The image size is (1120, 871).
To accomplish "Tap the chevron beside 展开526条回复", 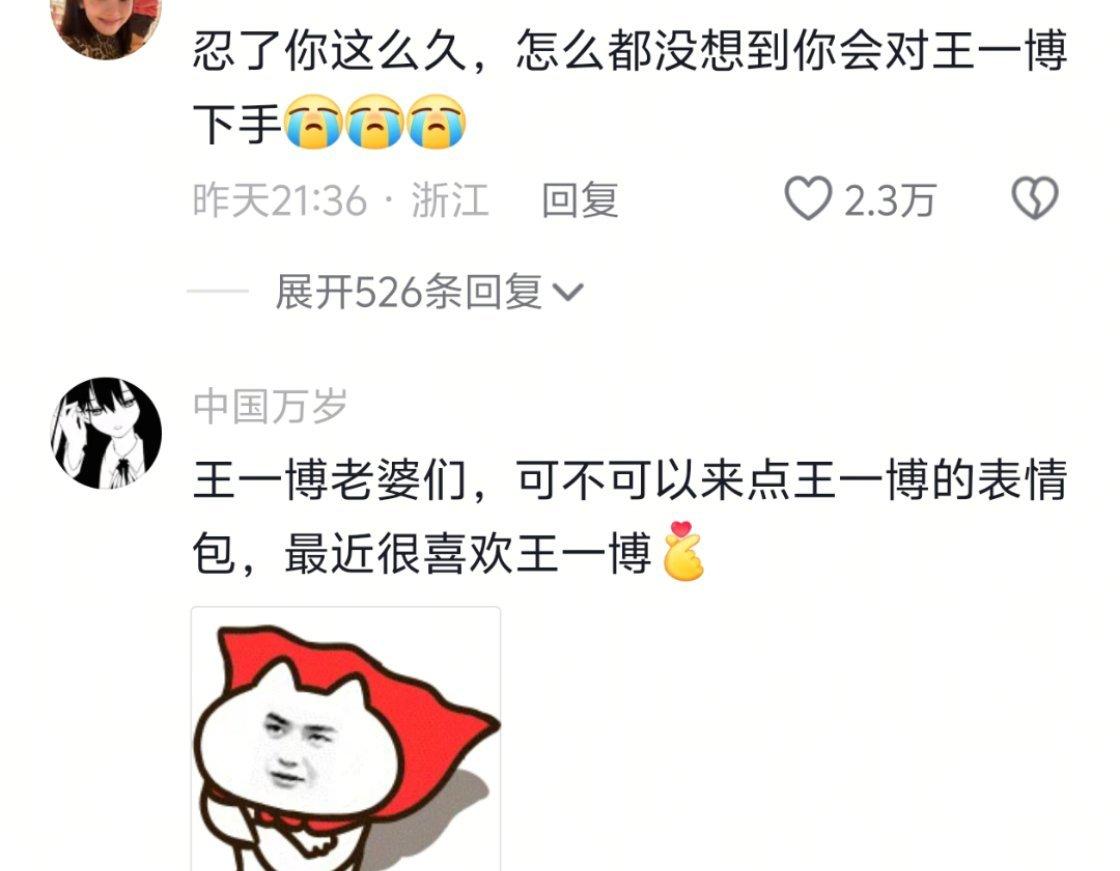I will click(569, 292).
